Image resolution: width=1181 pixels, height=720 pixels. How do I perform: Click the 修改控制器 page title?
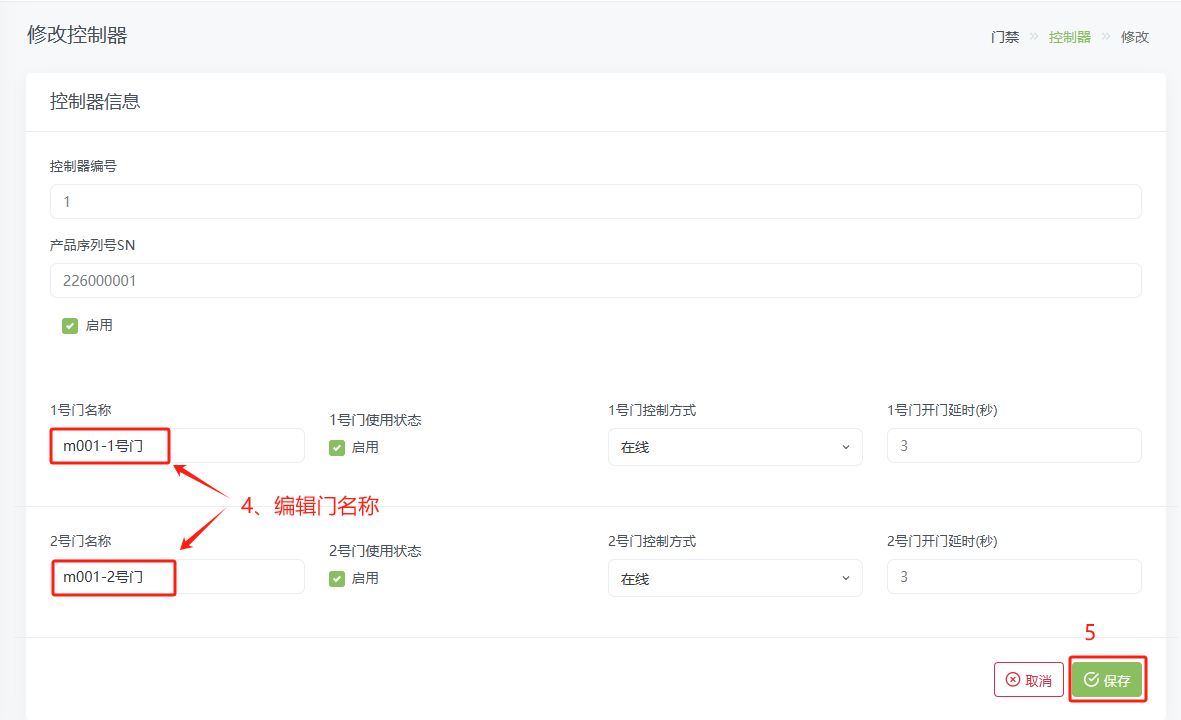click(77, 35)
